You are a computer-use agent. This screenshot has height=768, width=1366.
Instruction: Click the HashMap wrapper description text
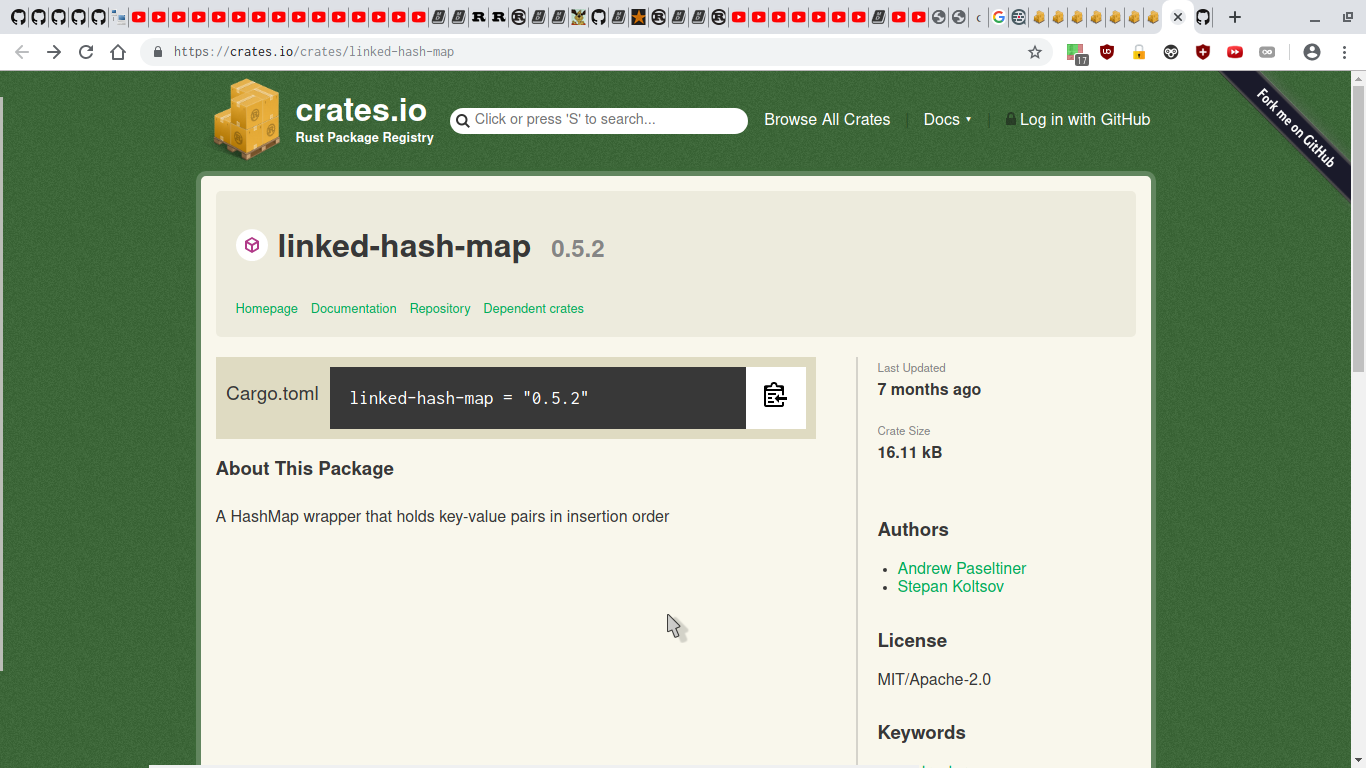pyautogui.click(x=442, y=516)
